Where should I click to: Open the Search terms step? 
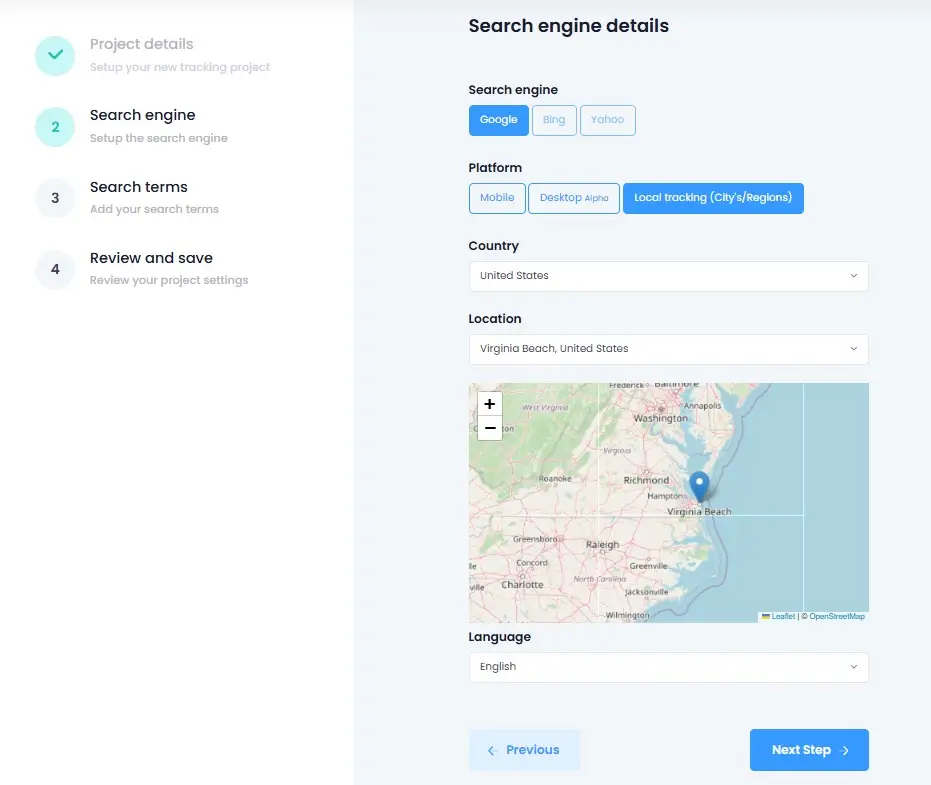coord(138,187)
